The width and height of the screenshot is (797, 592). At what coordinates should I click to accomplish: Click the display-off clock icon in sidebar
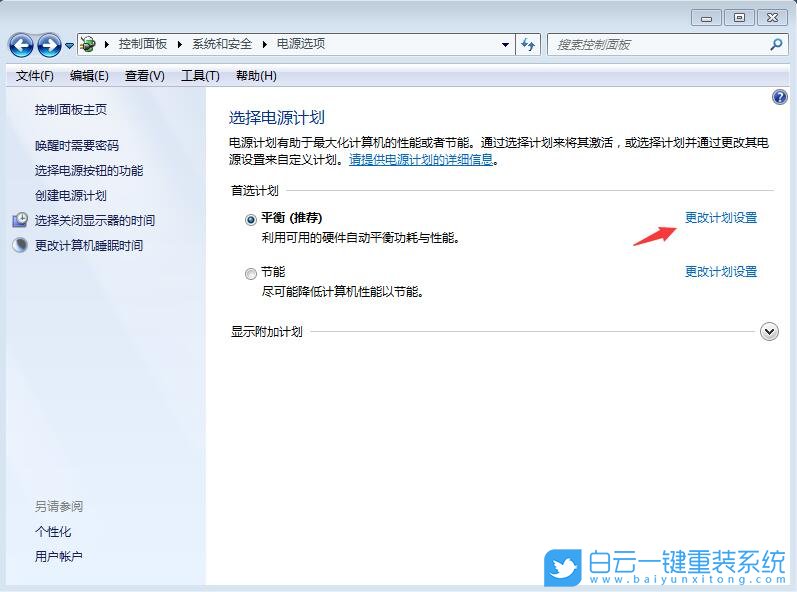click(20, 220)
